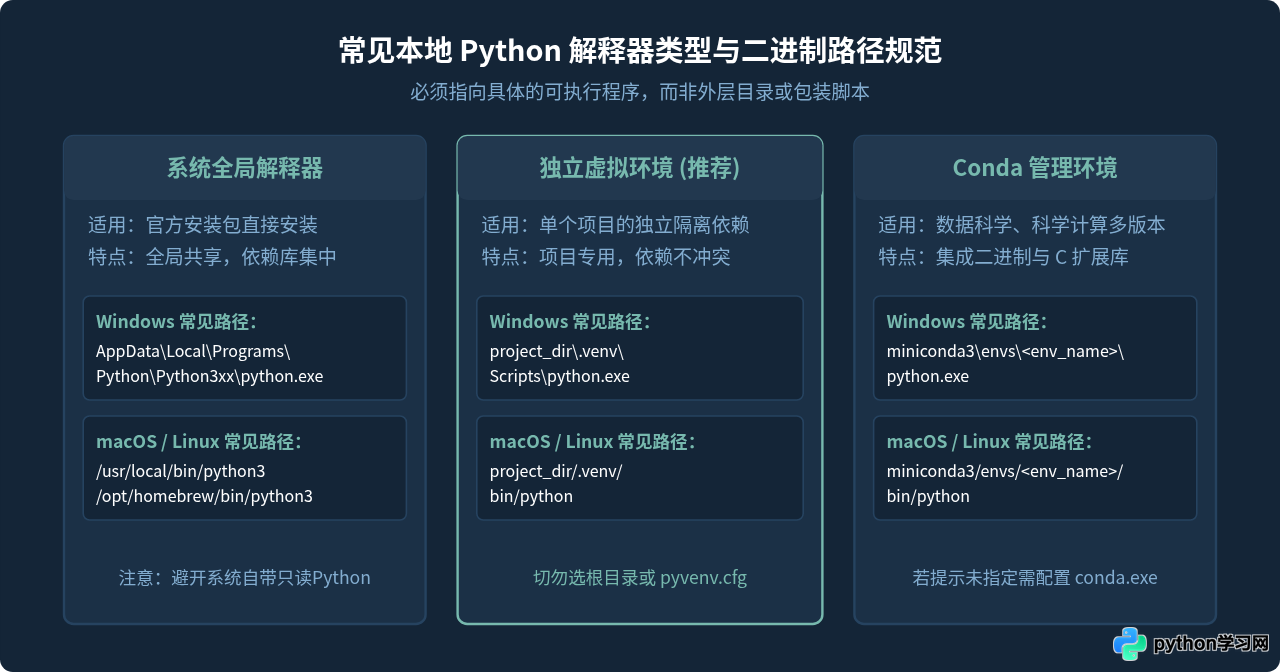
Task: Click the note "切勿选根目录或 pyvenv.cfg"
Action: pos(640,578)
